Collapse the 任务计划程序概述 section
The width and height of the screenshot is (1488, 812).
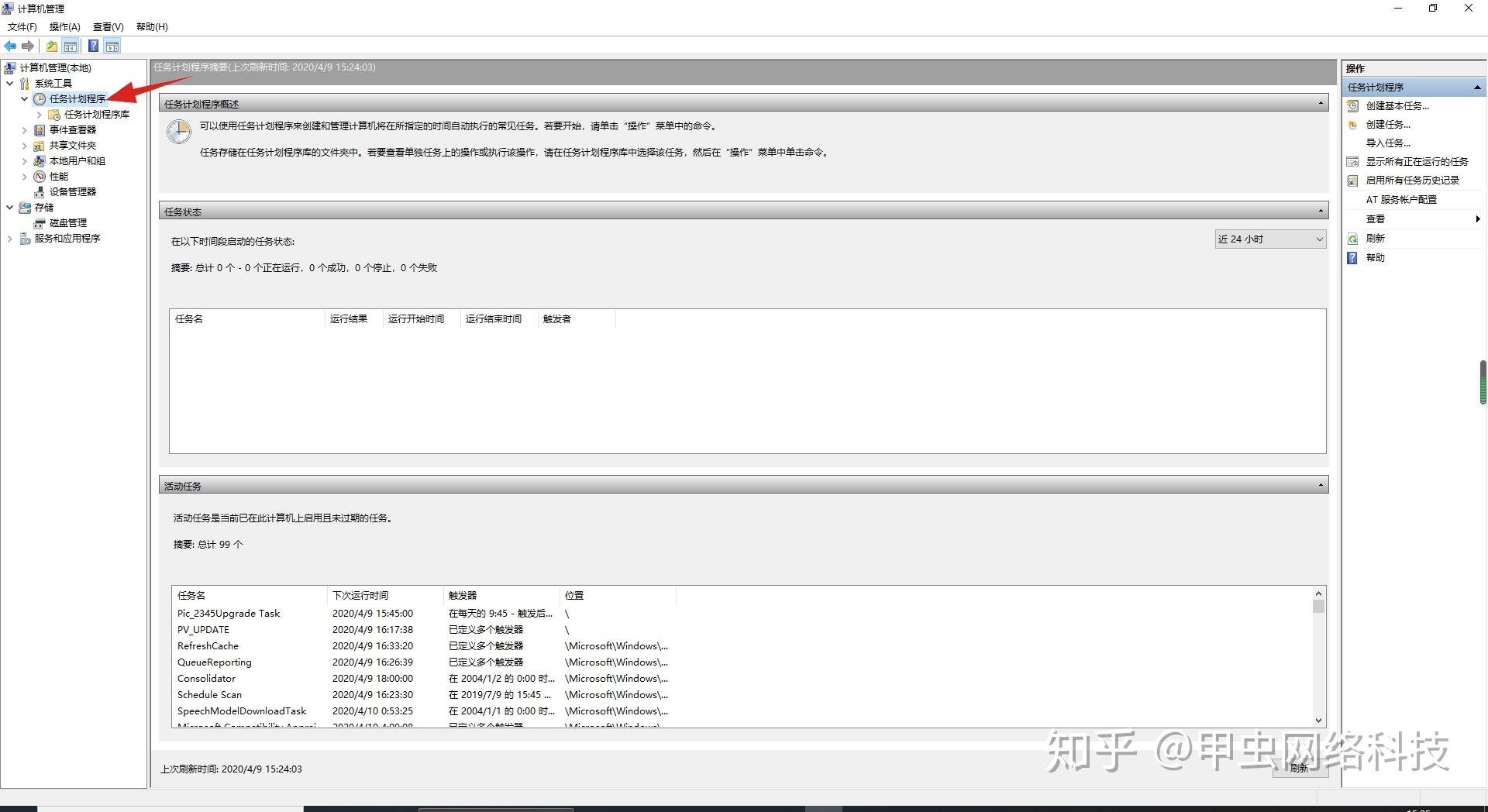1321,103
